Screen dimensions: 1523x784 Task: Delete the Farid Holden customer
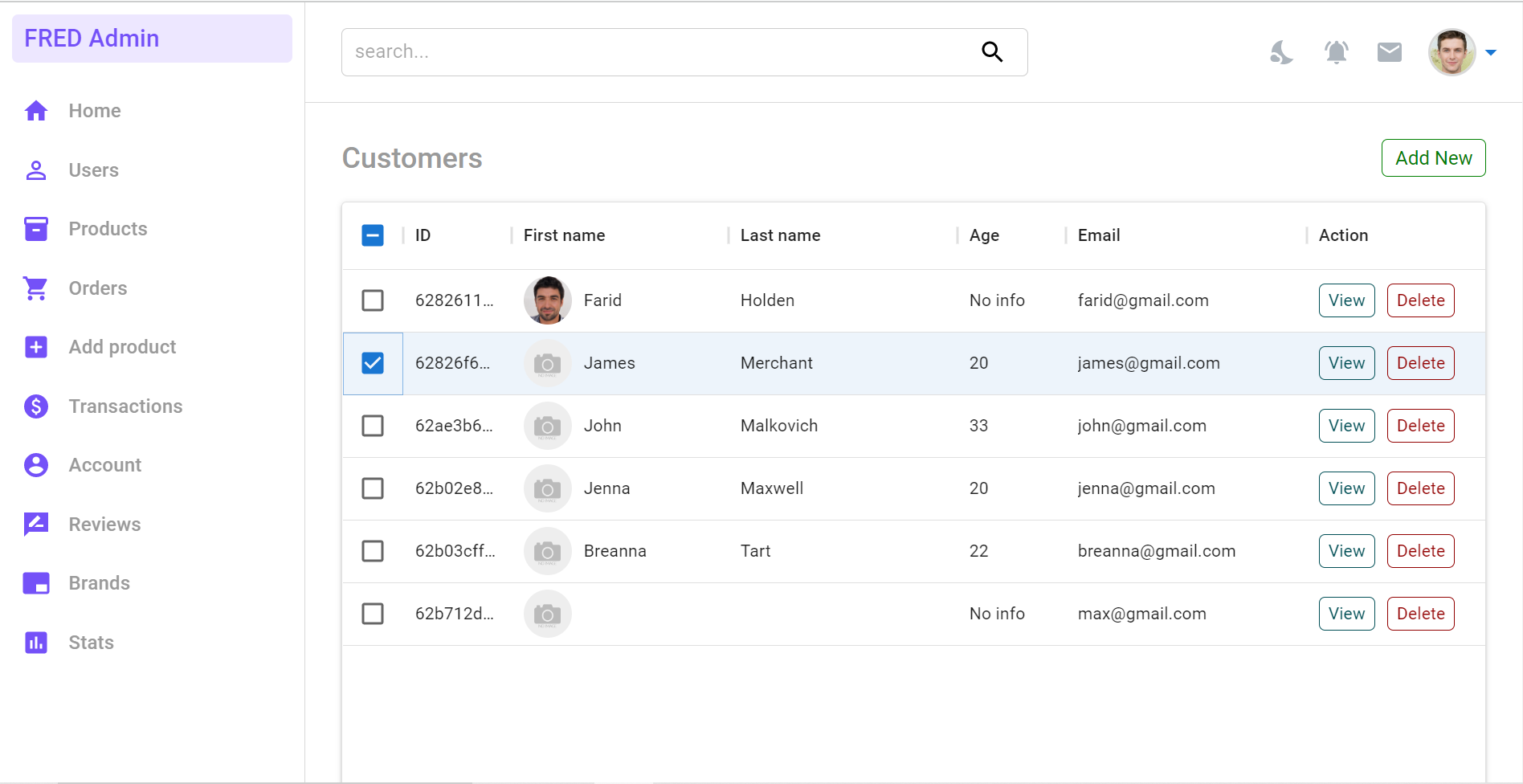(1421, 300)
